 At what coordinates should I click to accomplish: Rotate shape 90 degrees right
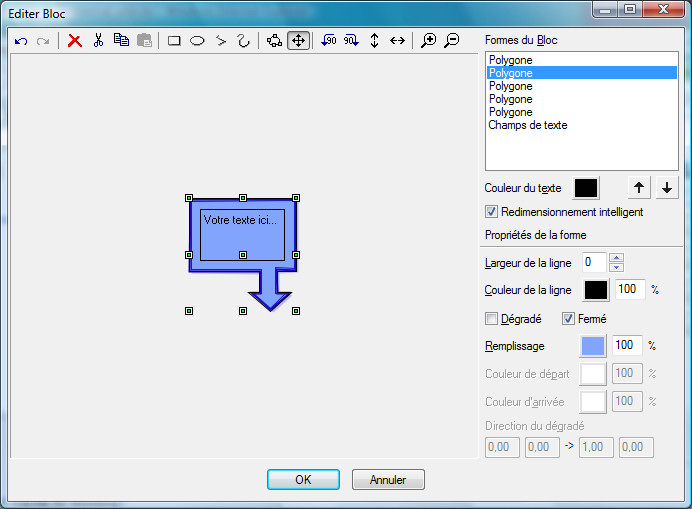[x=351, y=41]
